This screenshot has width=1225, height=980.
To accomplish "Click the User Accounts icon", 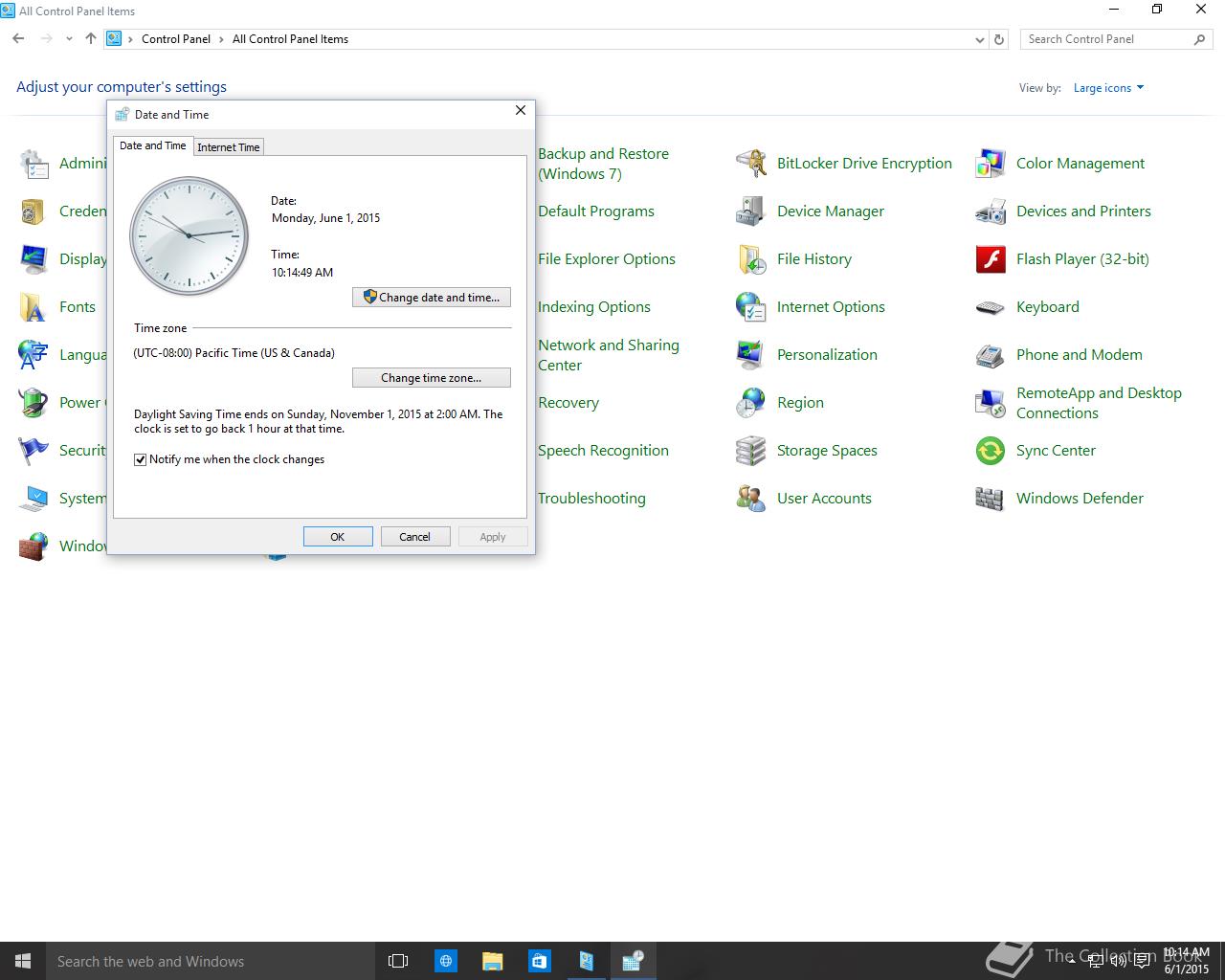I will pyautogui.click(x=751, y=499).
